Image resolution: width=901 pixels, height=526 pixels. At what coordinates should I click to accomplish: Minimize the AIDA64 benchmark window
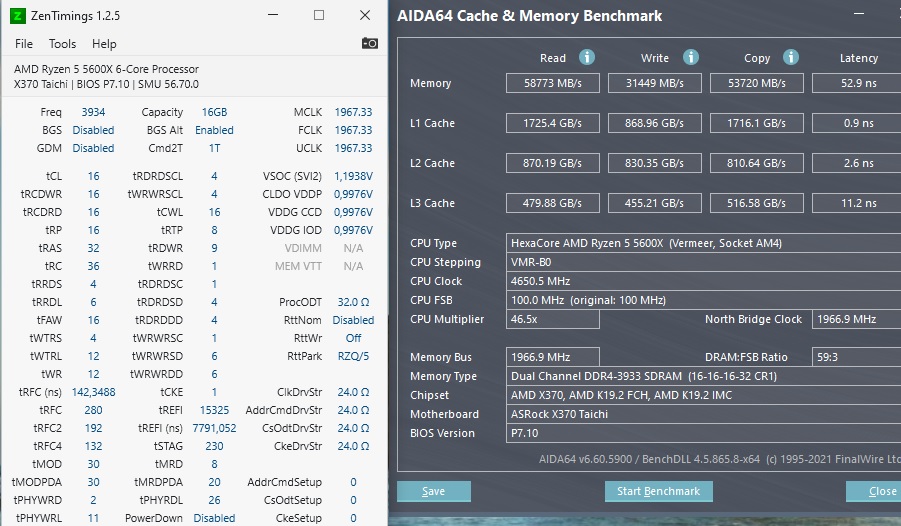(859, 14)
